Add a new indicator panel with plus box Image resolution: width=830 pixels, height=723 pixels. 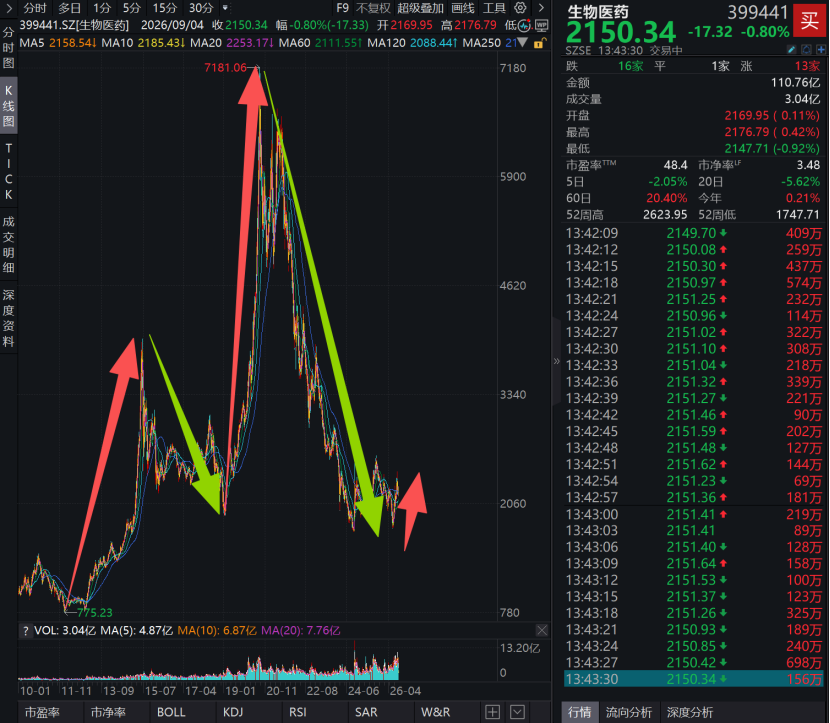492,712
